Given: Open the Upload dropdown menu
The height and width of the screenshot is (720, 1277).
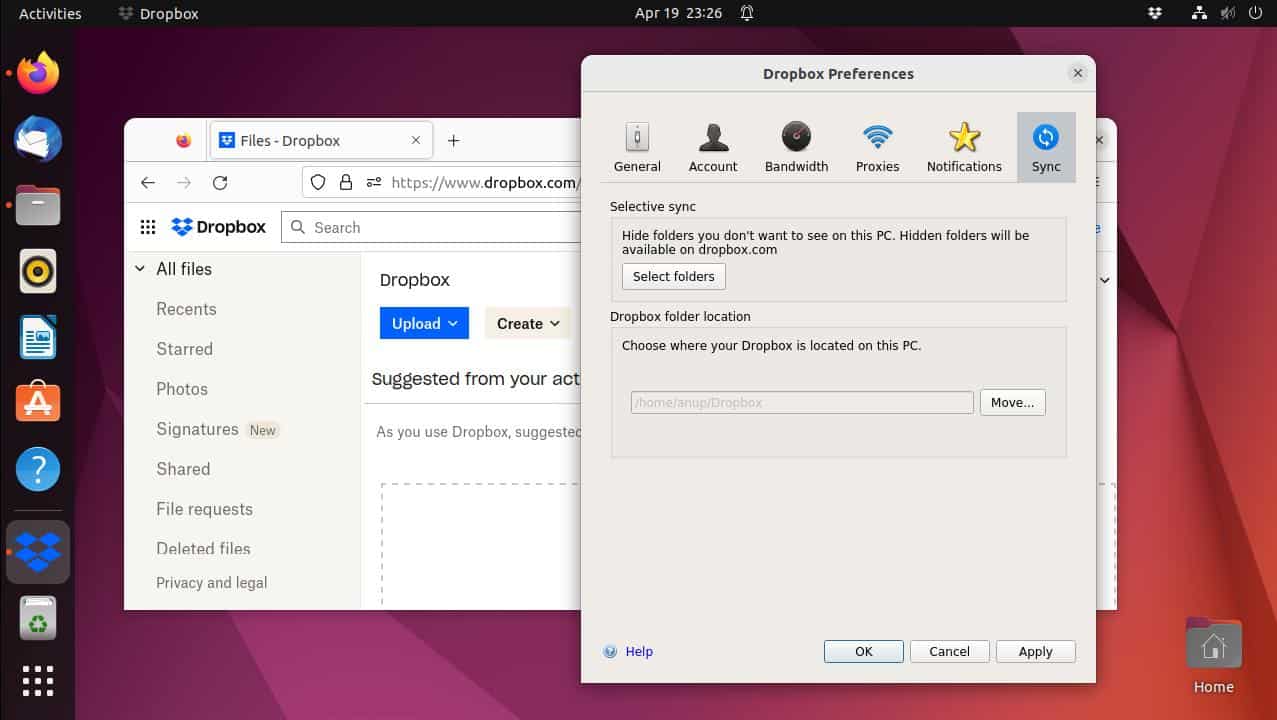Looking at the screenshot, I should pyautogui.click(x=424, y=323).
